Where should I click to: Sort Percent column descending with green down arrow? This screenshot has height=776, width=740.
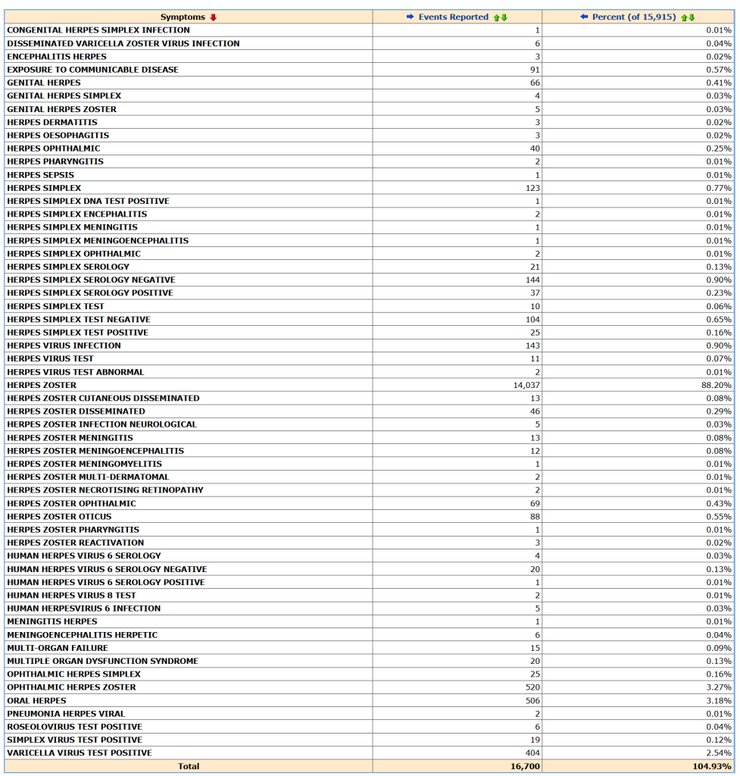point(692,17)
